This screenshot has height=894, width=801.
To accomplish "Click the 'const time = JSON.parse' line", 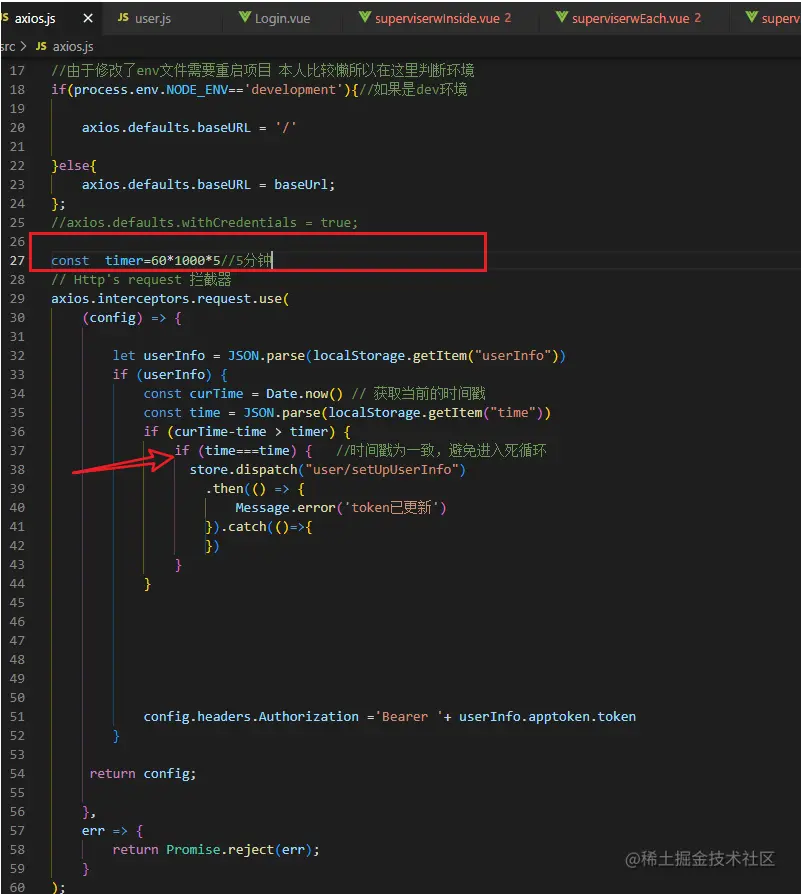I will 347,413.
